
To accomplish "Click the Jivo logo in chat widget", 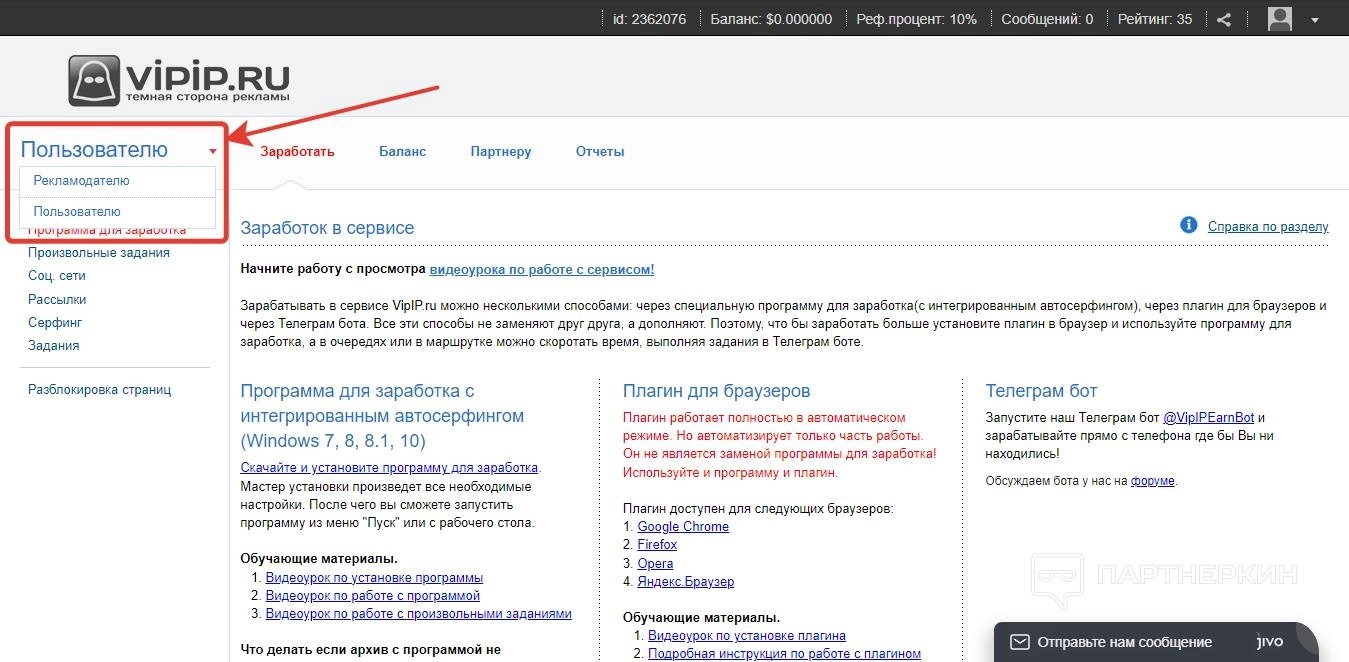I will (1269, 642).
